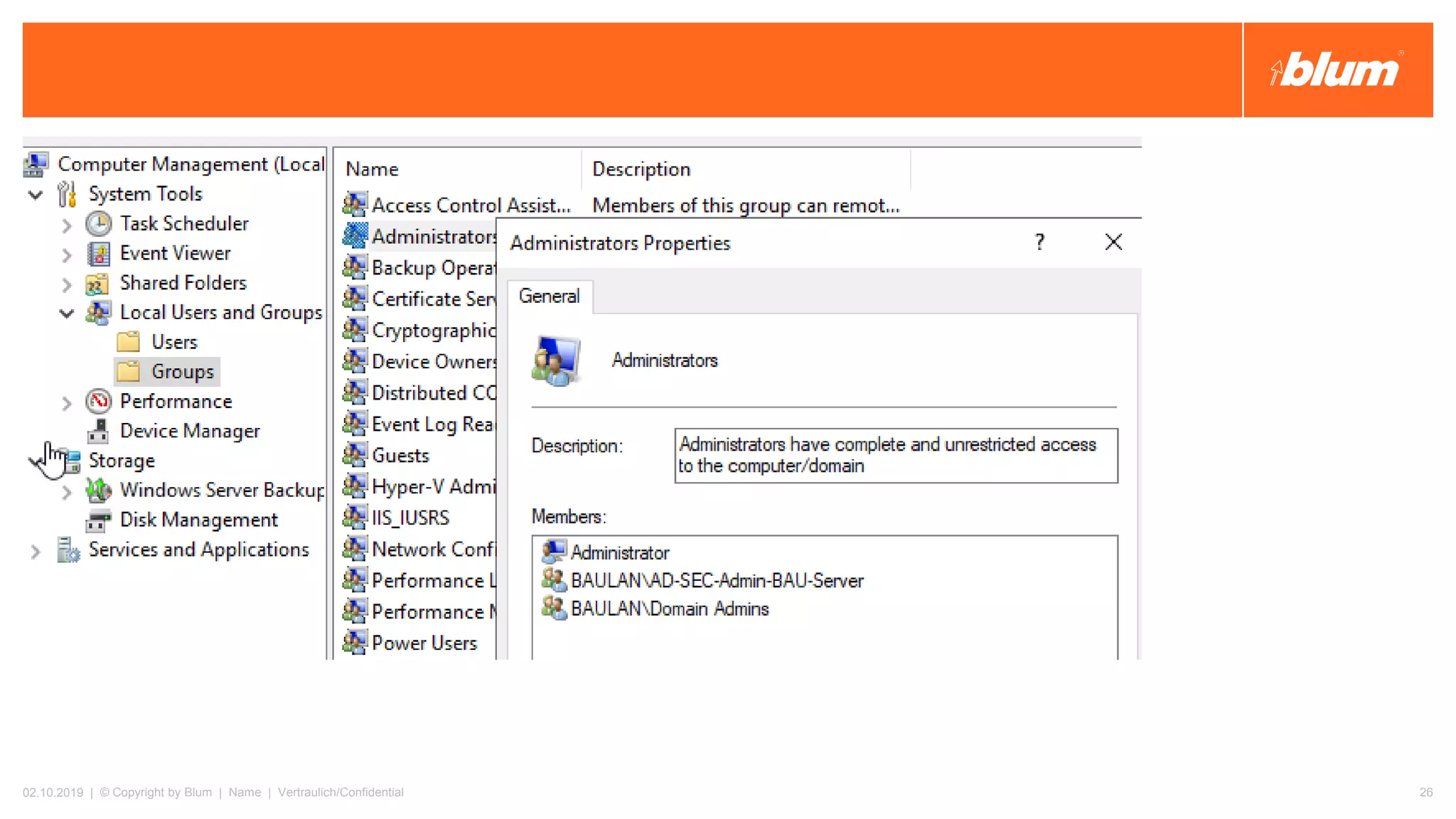The height and width of the screenshot is (819, 1456).
Task: Click the Shared Folders icon
Action: click(x=97, y=284)
